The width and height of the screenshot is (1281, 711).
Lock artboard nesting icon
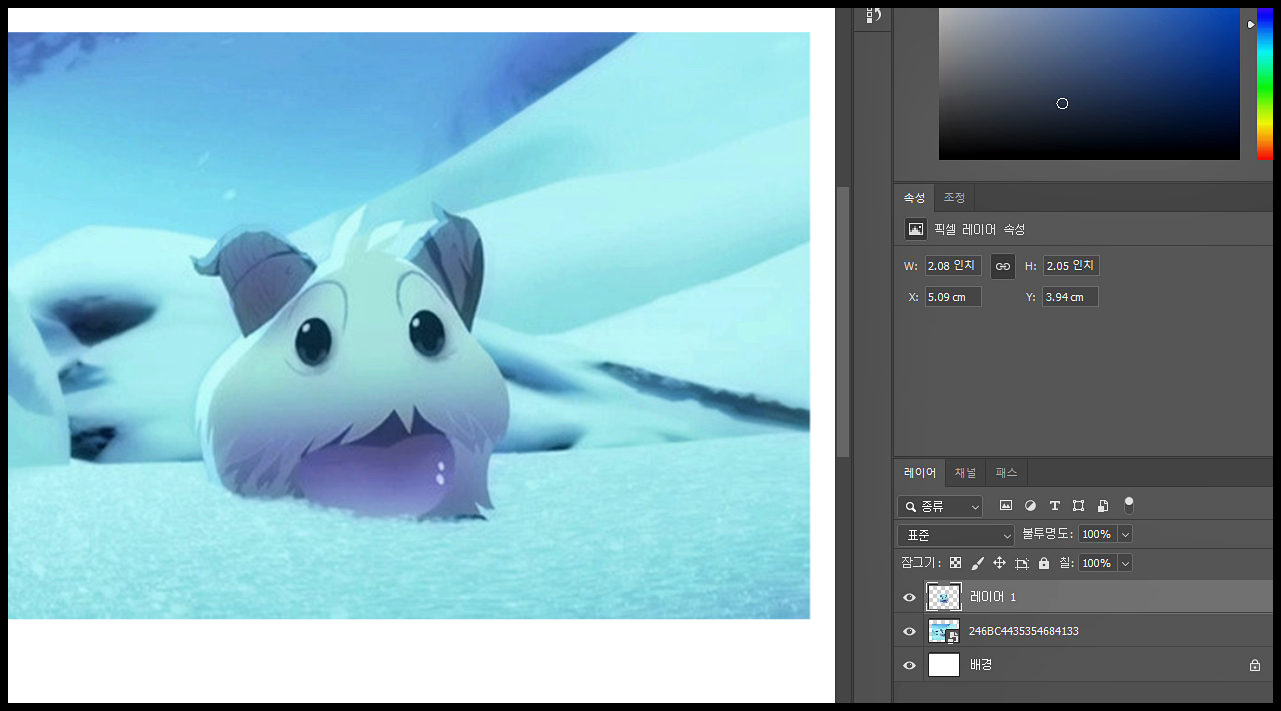click(x=1021, y=563)
